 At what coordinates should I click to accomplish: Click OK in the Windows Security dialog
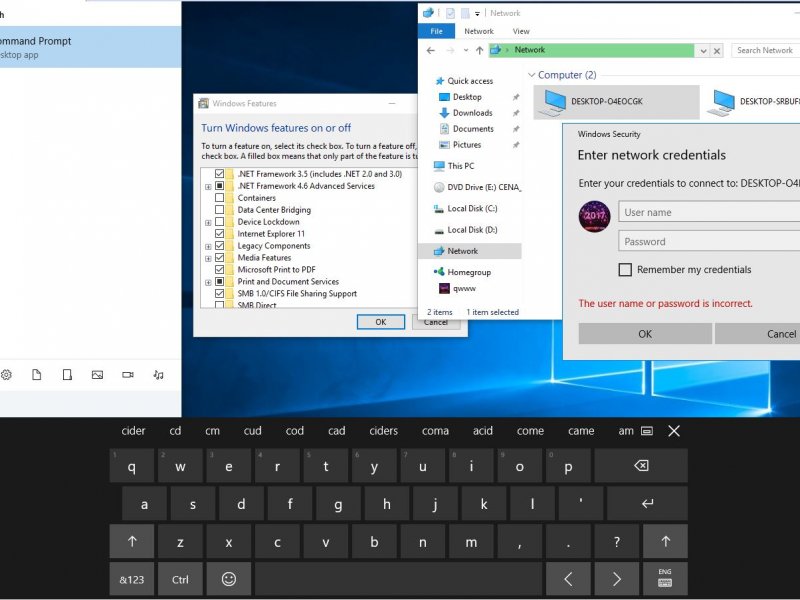(x=645, y=334)
